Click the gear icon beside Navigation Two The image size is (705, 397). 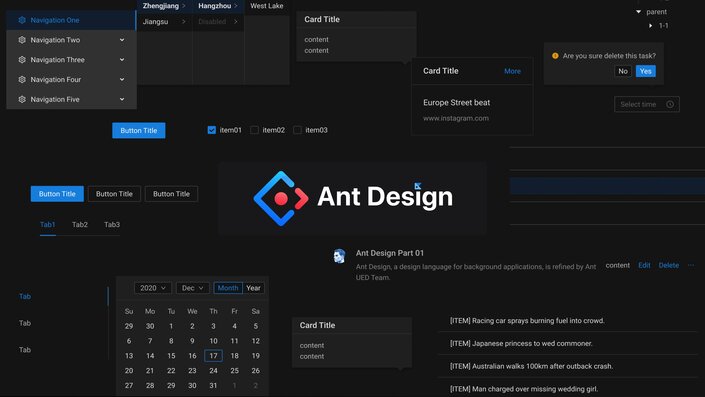(x=22, y=40)
